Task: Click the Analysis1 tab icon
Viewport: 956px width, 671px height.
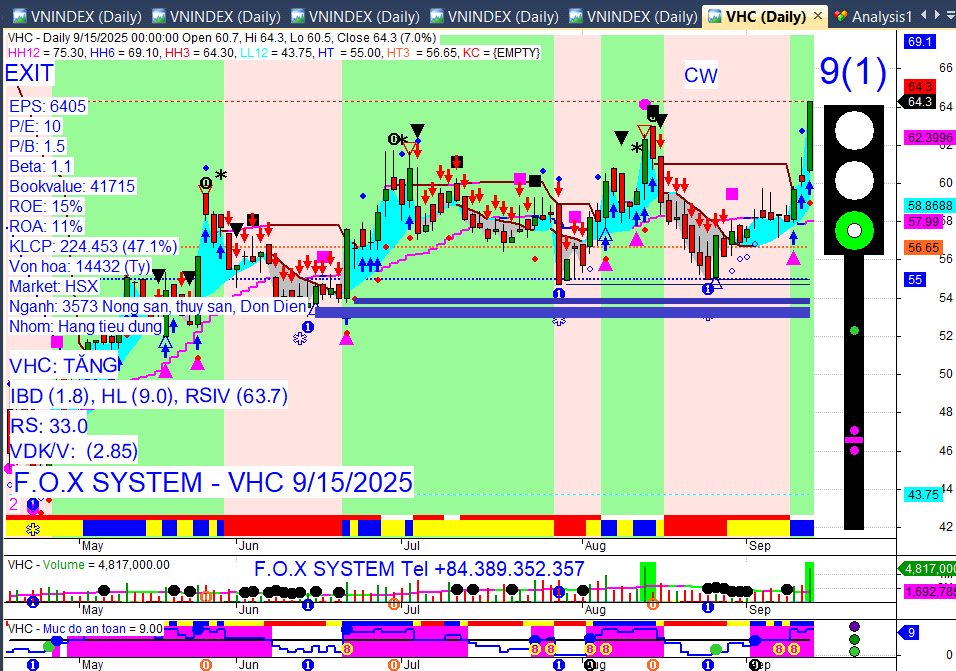Action: [x=841, y=16]
